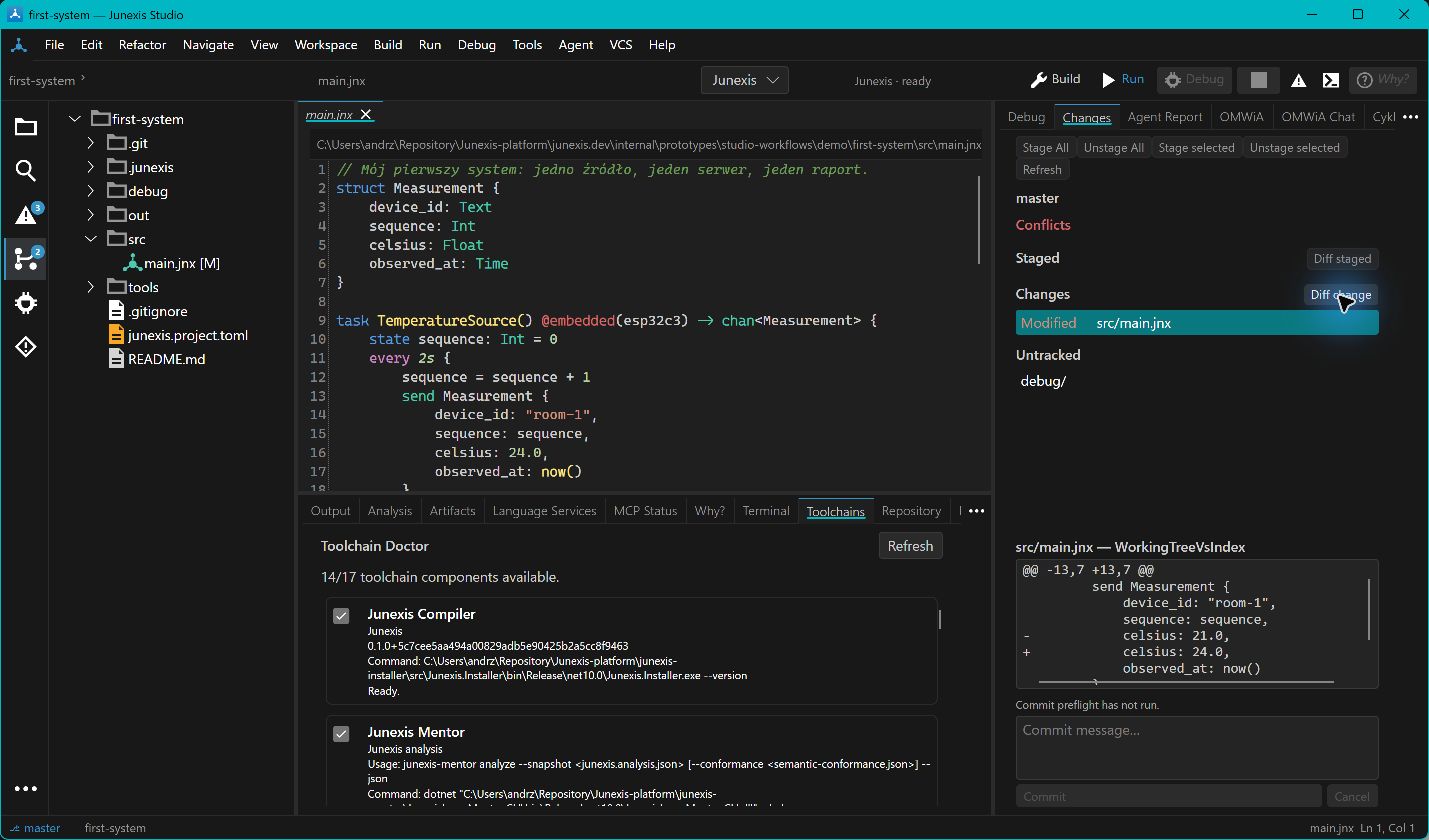
Task: Open the Explorer folder icon in the sidebar
Action: click(x=26, y=127)
